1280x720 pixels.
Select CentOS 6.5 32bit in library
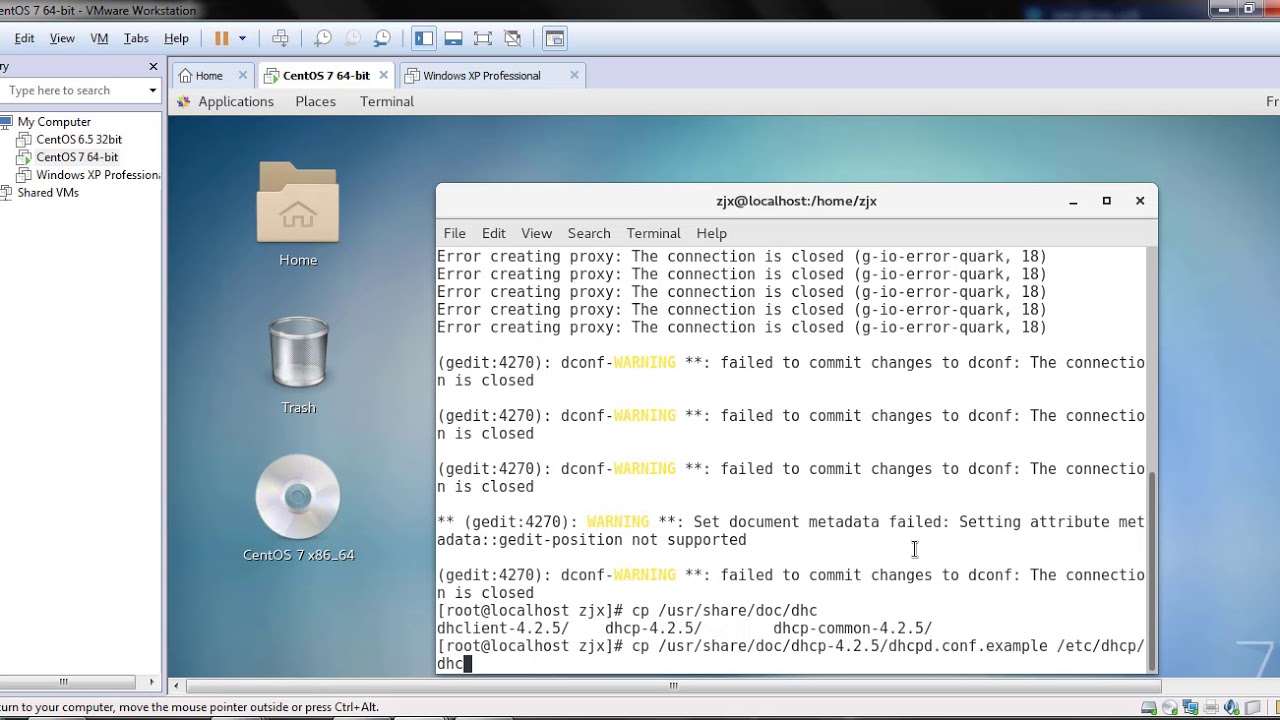click(x=78, y=140)
